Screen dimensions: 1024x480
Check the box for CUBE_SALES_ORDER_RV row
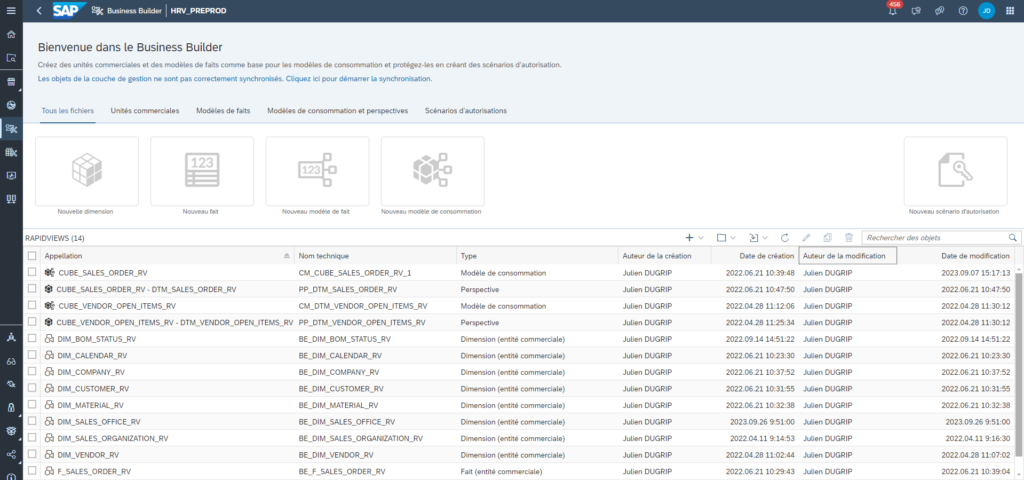(x=33, y=272)
